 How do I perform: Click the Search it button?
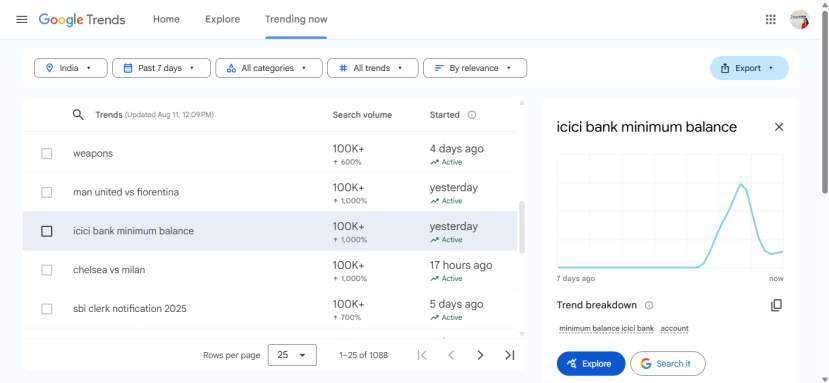(668, 364)
